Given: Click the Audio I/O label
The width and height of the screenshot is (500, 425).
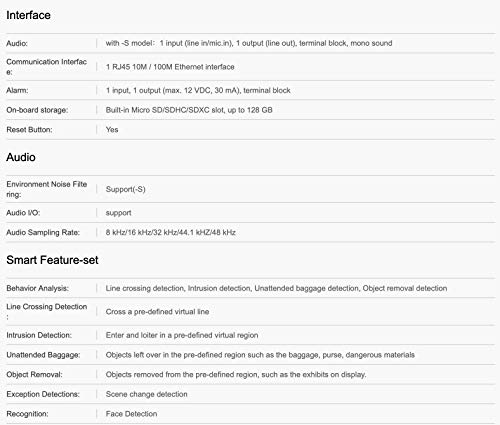Looking at the screenshot, I should coord(23,213).
